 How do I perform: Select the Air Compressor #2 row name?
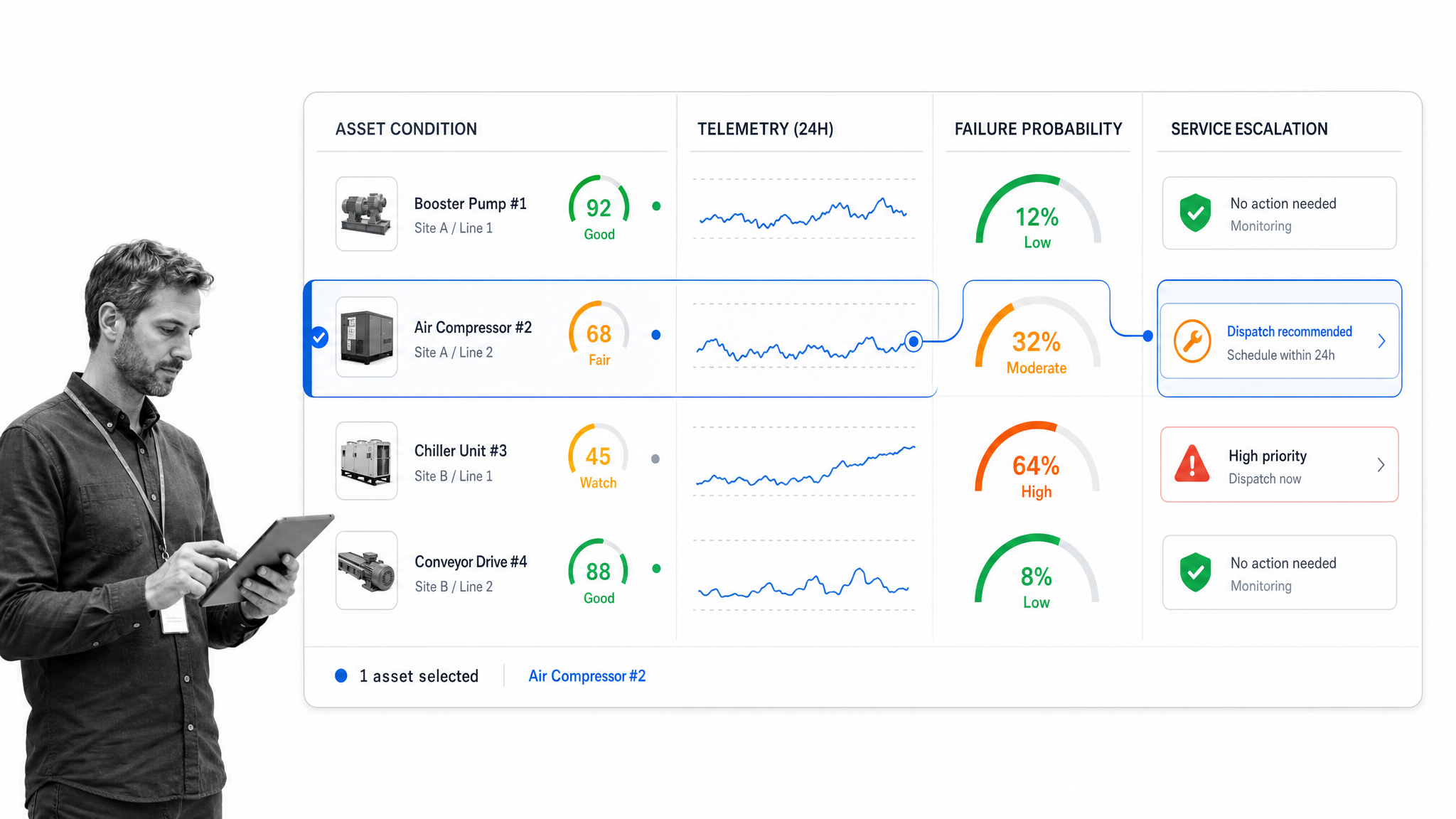click(x=473, y=328)
